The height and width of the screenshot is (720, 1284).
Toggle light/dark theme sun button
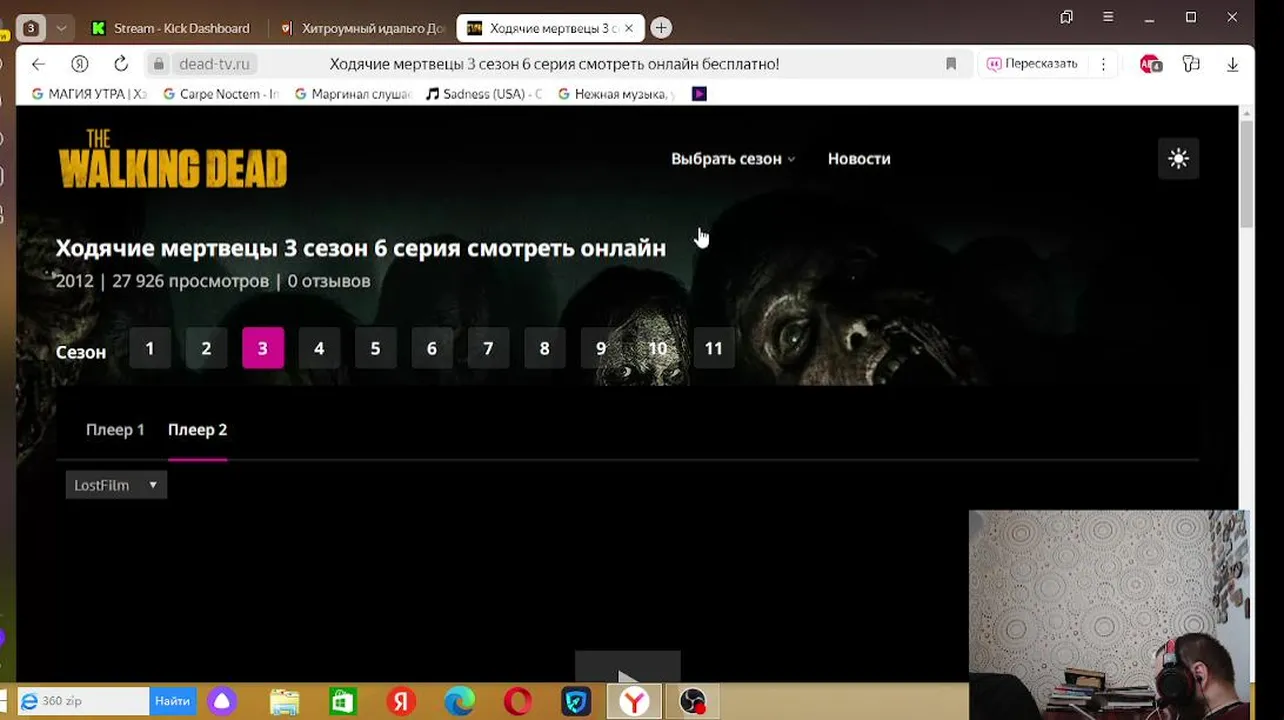[x=1178, y=159]
